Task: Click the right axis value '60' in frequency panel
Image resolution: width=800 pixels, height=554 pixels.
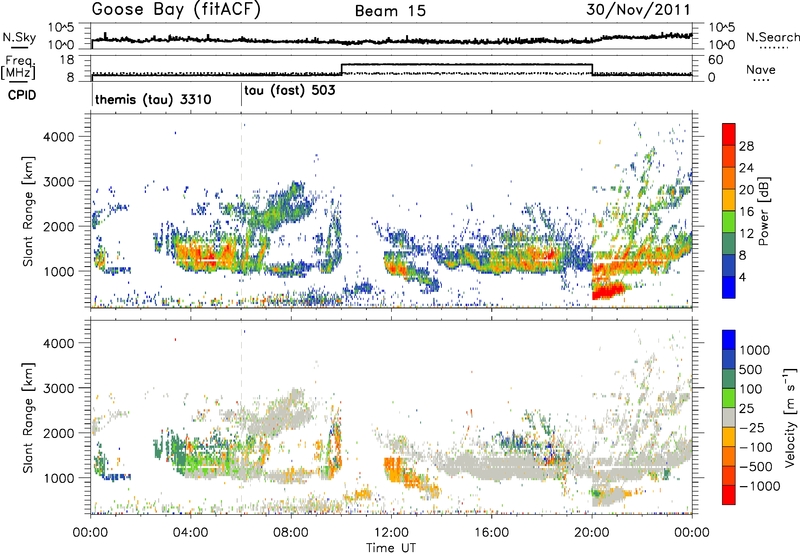Action: 716,60
